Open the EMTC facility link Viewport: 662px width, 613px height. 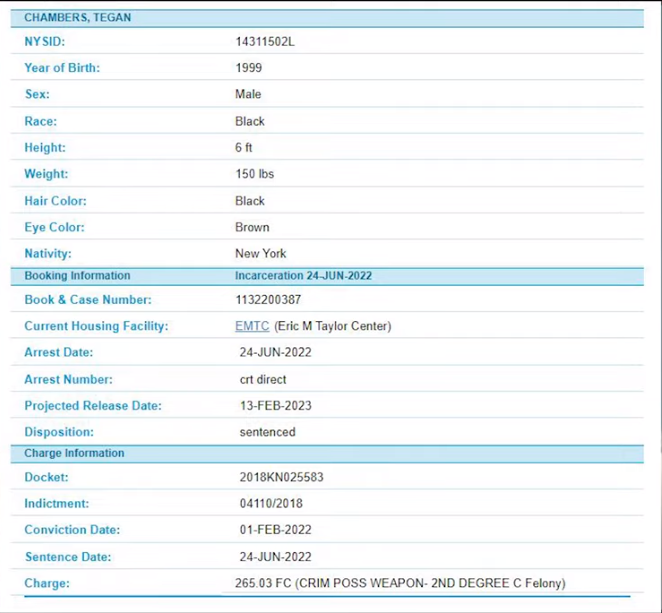(x=252, y=326)
